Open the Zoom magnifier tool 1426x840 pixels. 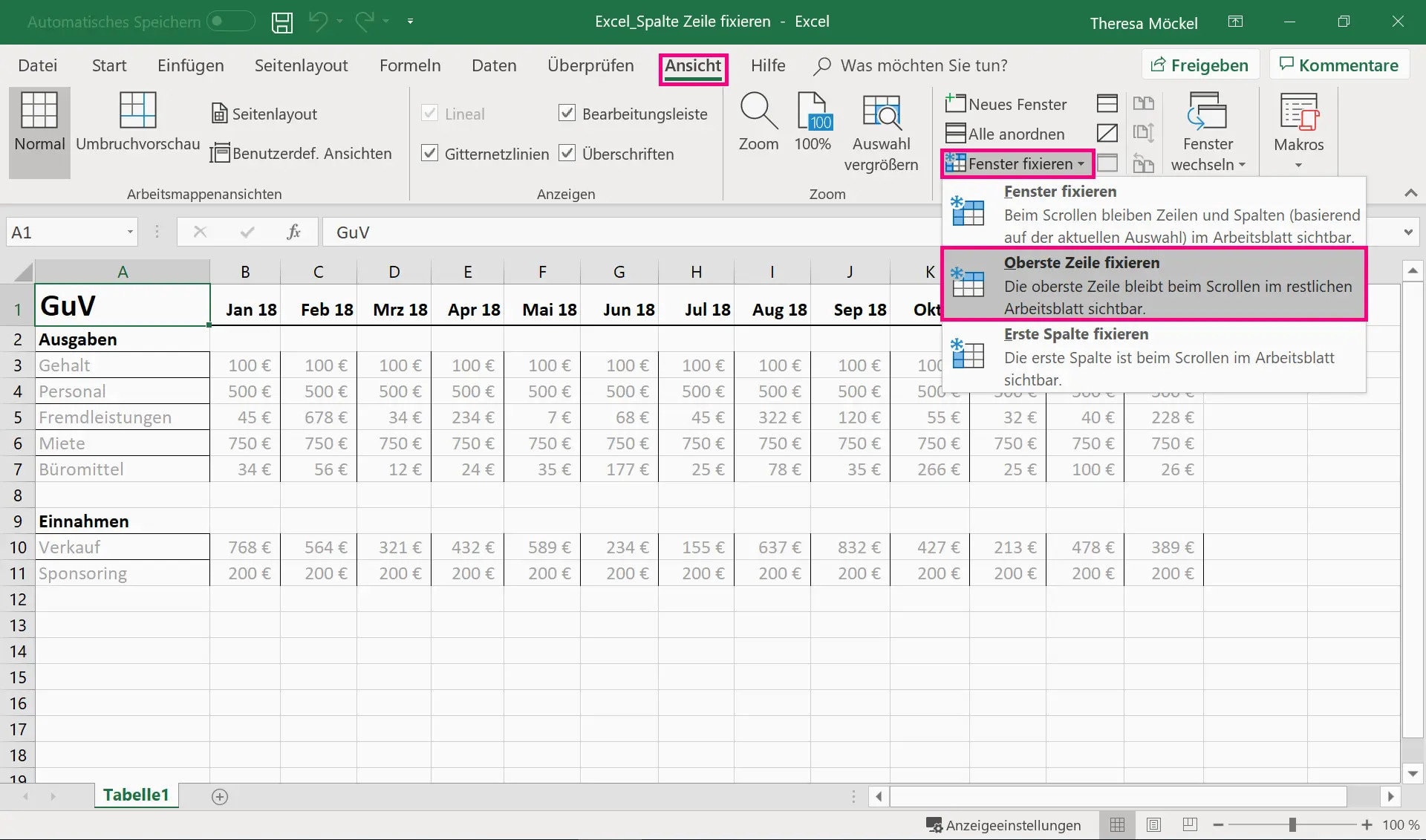[x=758, y=111]
